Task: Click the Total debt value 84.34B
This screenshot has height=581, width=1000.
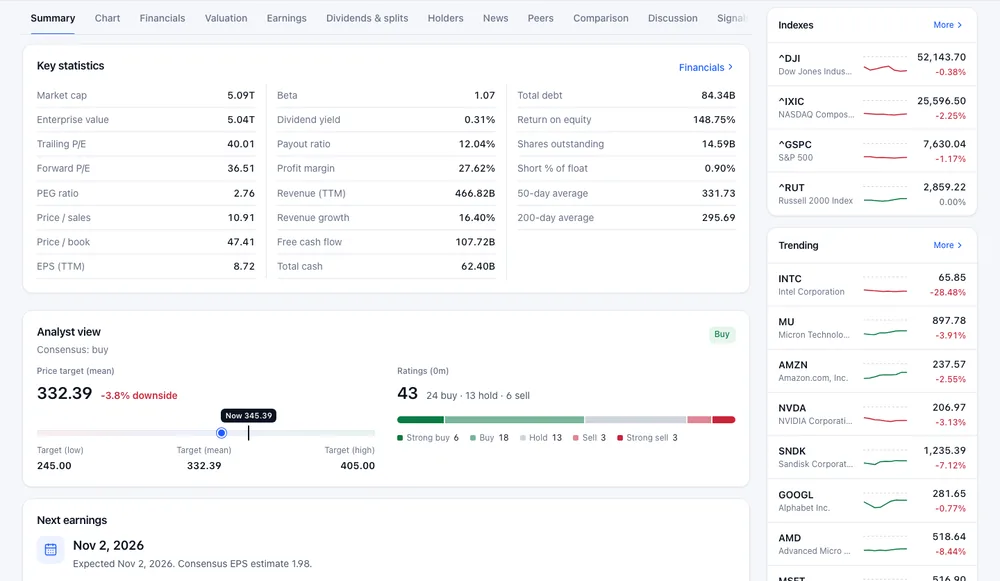Action: click(x=718, y=95)
